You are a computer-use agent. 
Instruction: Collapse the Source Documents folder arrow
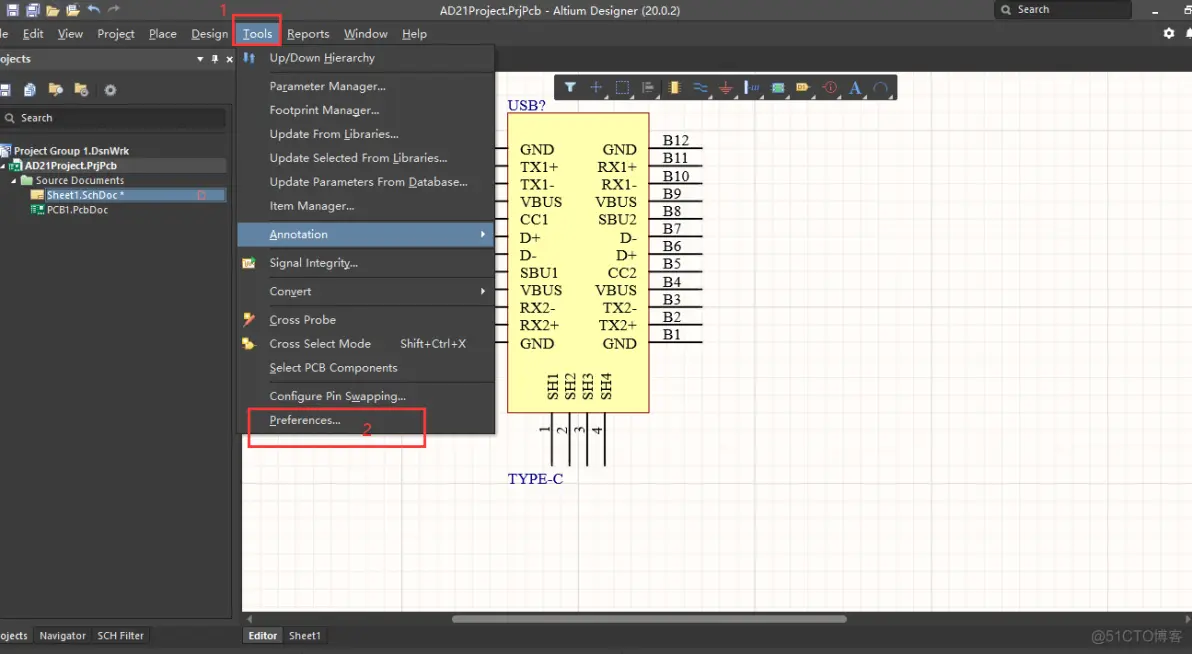(x=14, y=180)
